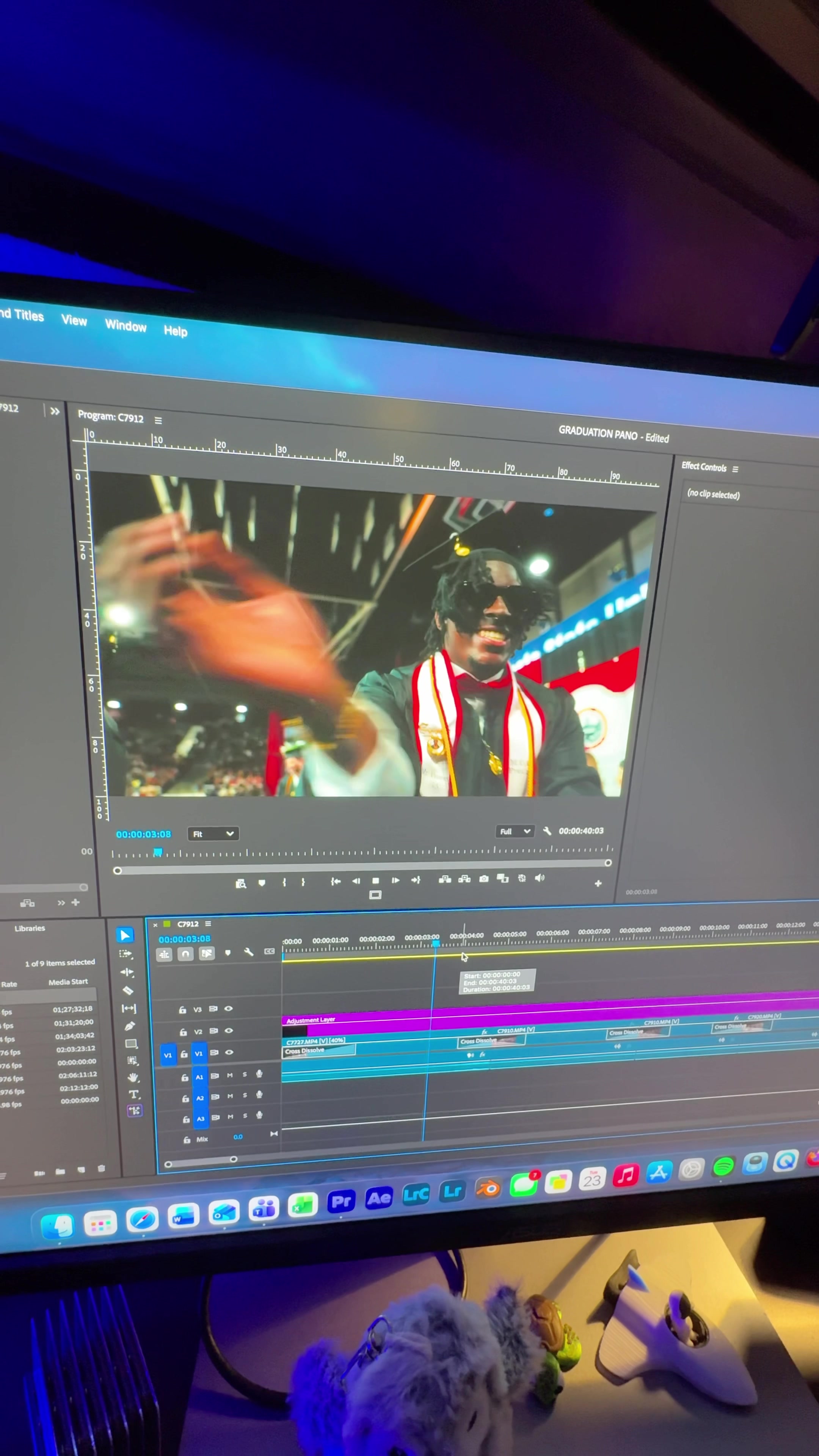Select the Selection tool arrow
Viewport: 819px width, 1456px height.
[125, 935]
